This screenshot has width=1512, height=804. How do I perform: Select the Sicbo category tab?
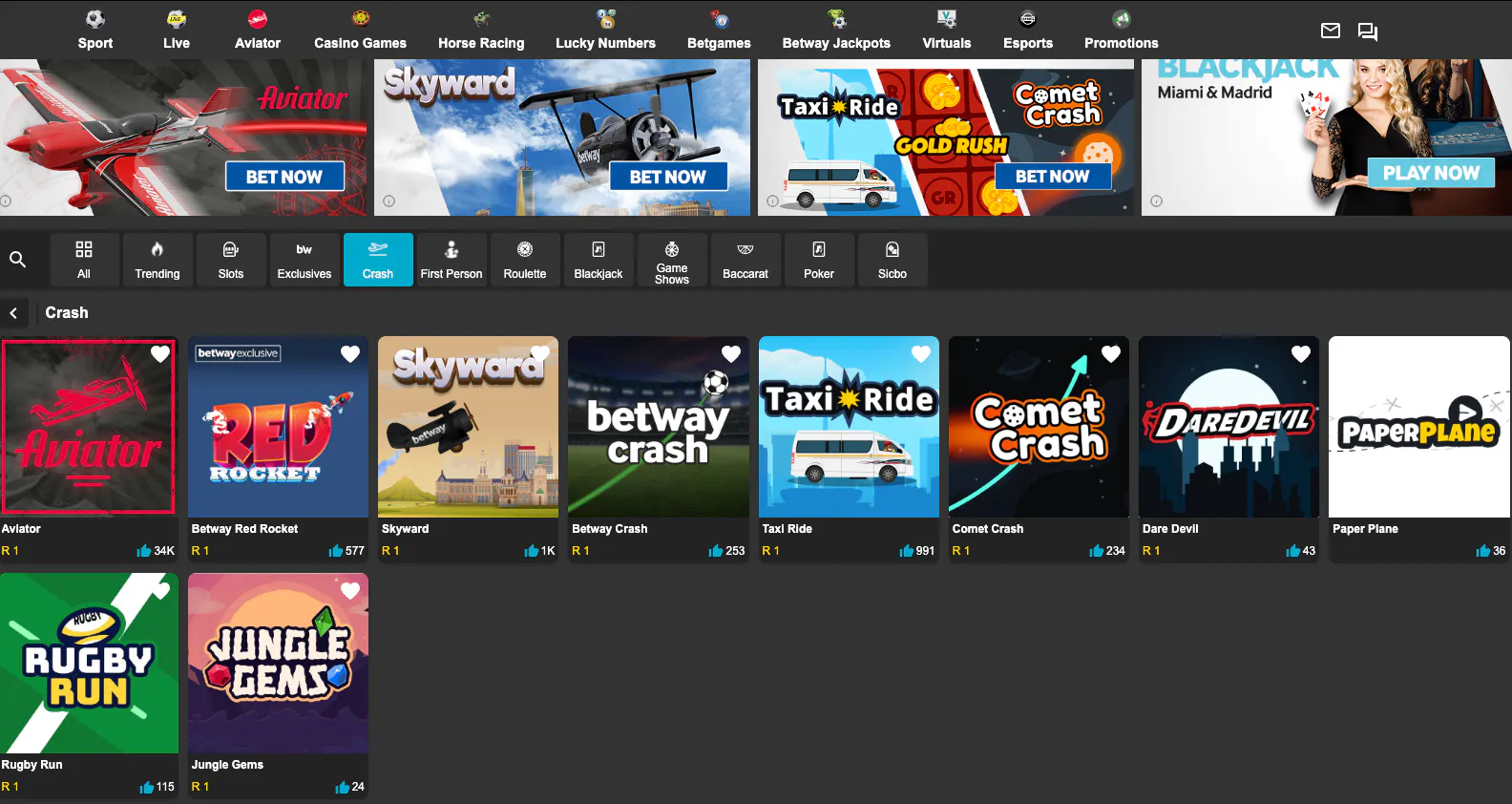pos(892,260)
